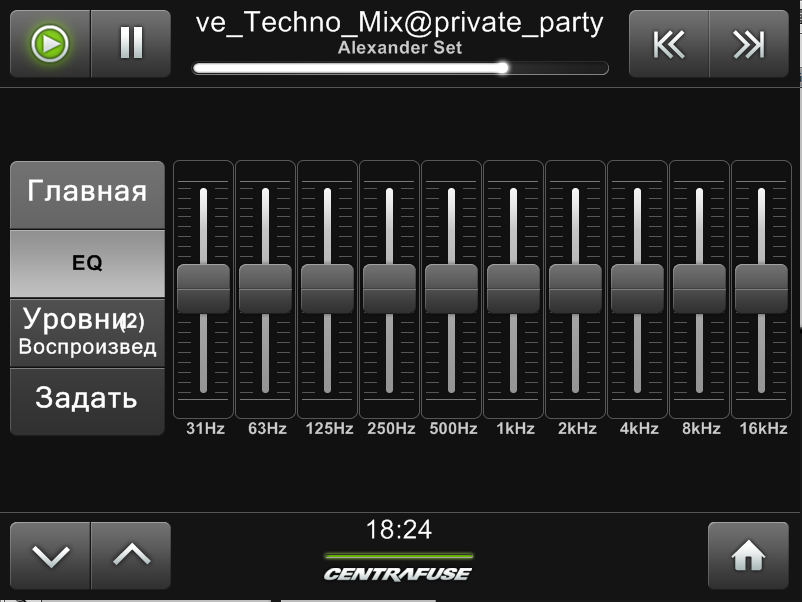Click the Centrafuse logo
Image resolution: width=802 pixels, height=602 pixels.
[x=398, y=573]
